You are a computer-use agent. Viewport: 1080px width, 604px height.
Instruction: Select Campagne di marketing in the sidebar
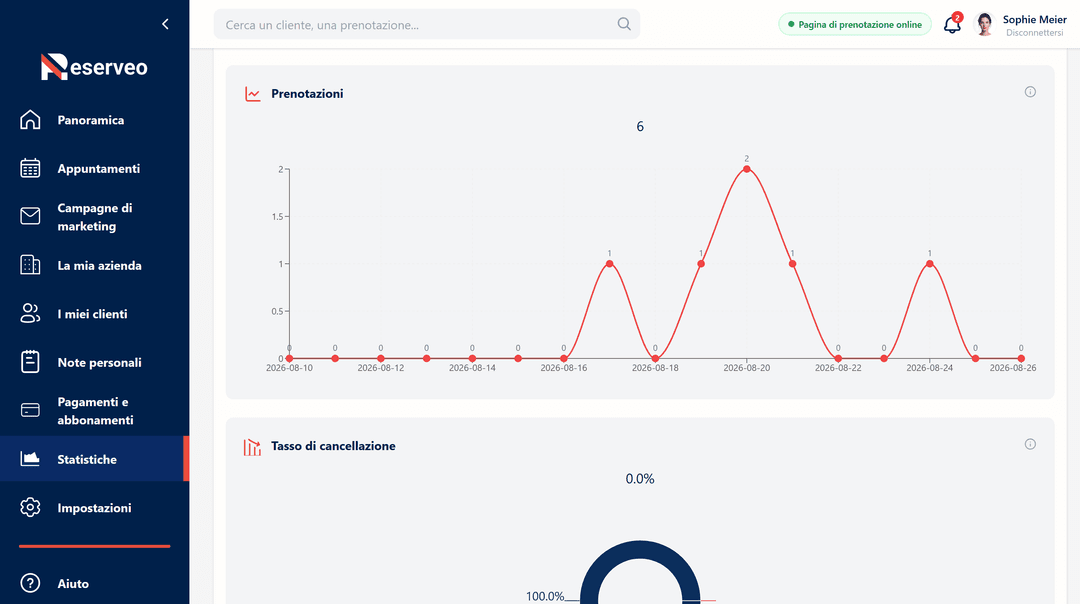[x=94, y=217]
